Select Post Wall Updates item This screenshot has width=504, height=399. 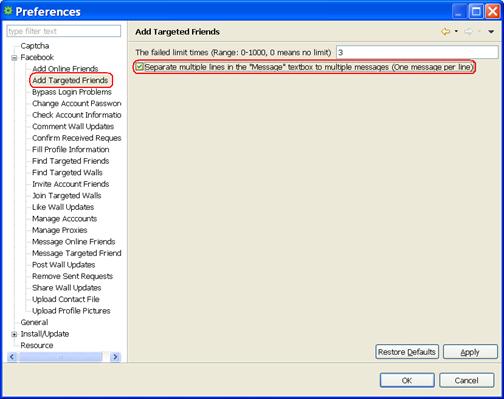coord(64,265)
